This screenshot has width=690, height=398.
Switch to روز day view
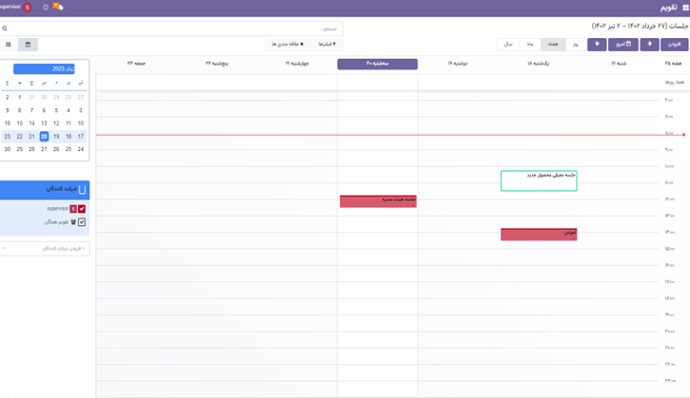tap(576, 44)
